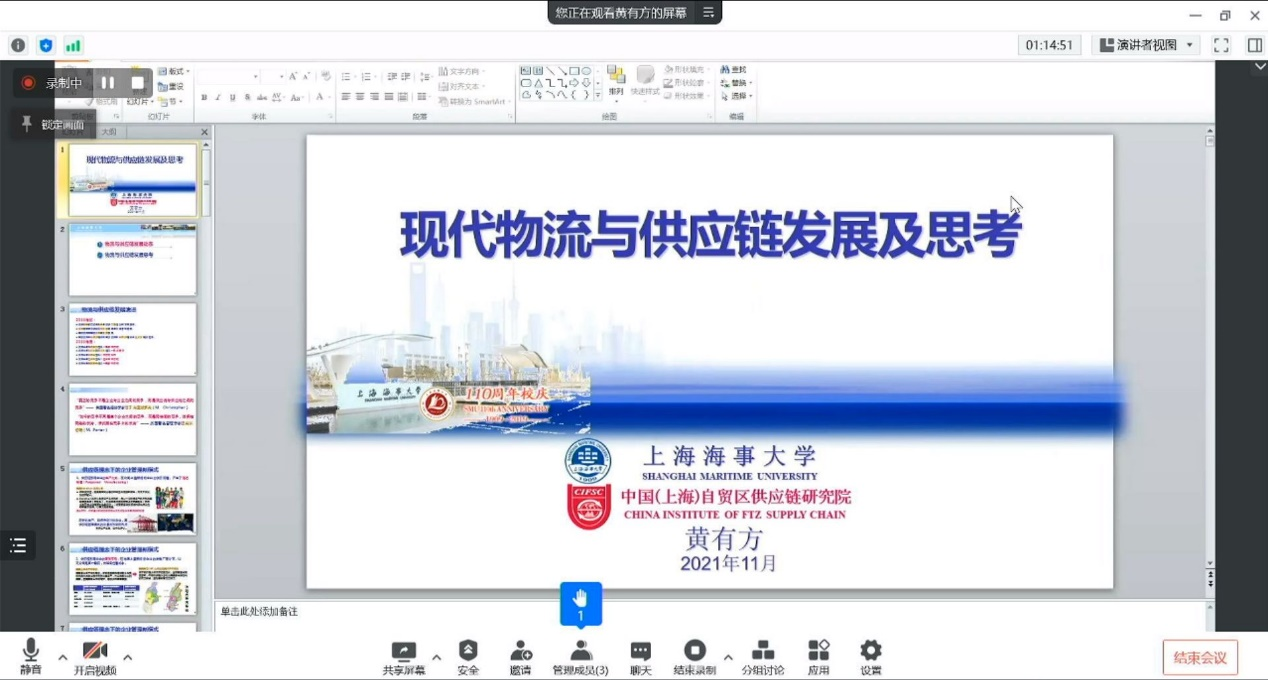Pin the view with 锁定画面
1268x680 pixels.
(53, 124)
